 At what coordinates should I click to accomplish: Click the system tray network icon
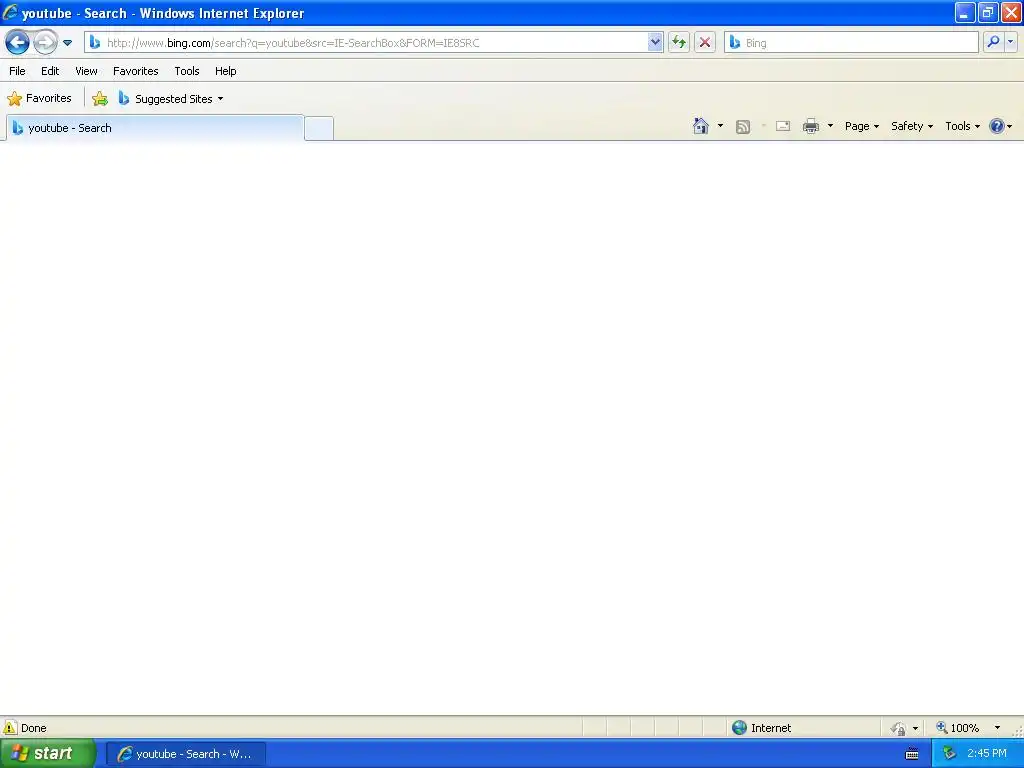(950, 754)
